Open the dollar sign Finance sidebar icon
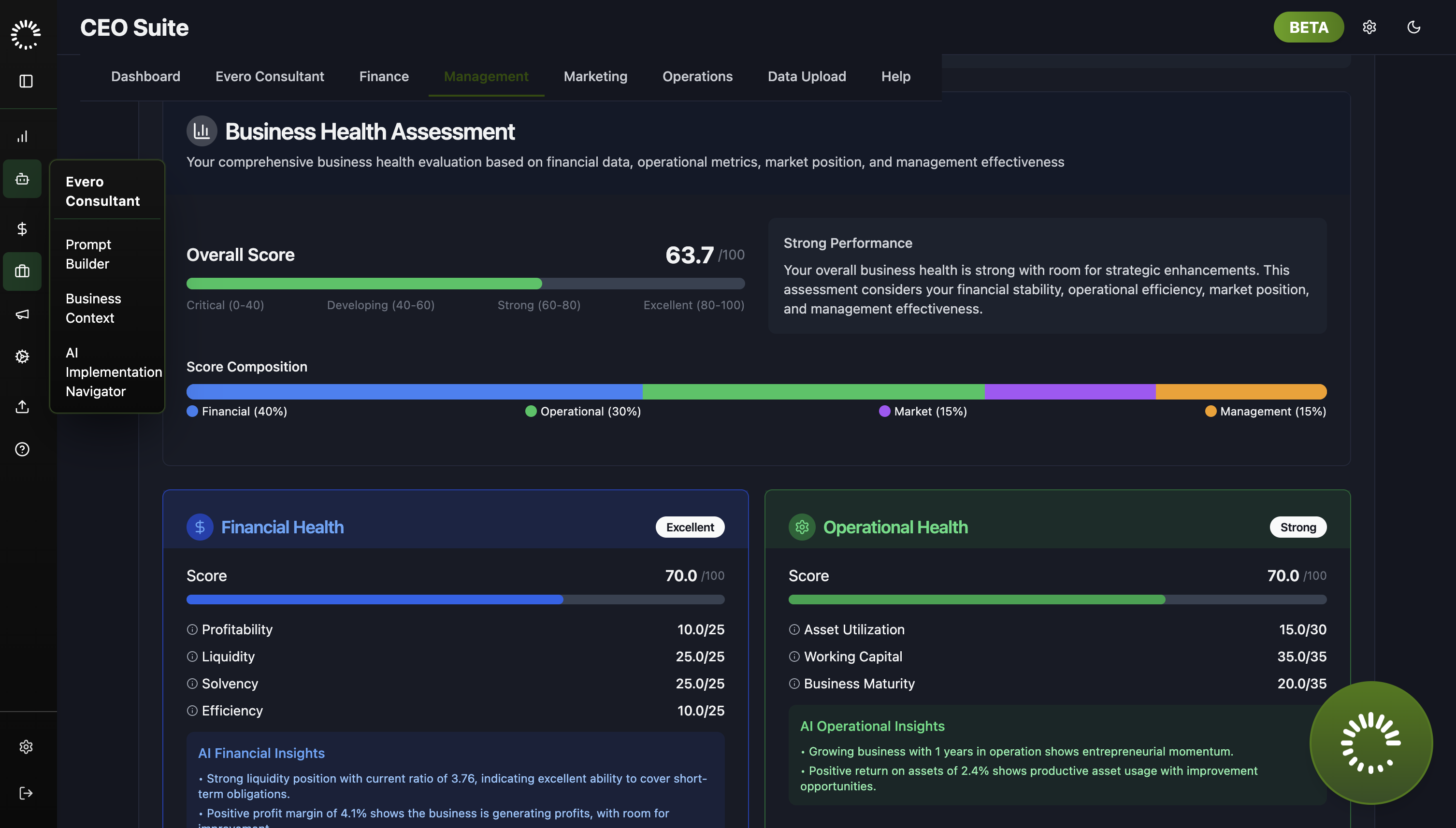1456x828 pixels. click(22, 228)
